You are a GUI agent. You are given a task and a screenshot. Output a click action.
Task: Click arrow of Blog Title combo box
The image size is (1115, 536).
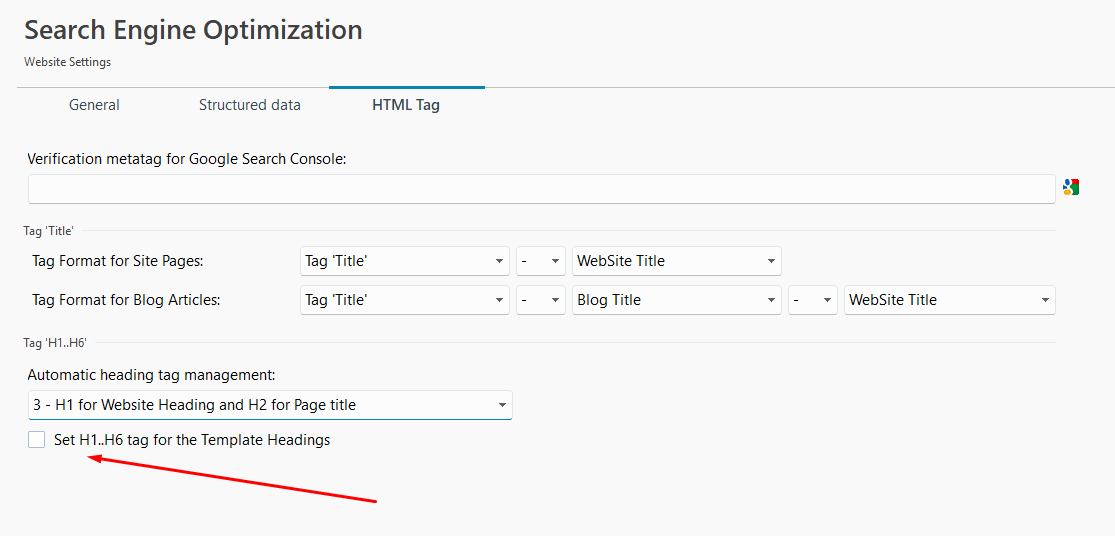[772, 301]
